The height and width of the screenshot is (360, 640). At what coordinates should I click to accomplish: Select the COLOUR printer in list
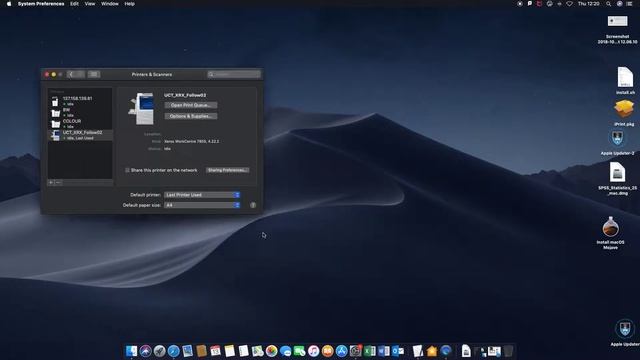click(80, 124)
